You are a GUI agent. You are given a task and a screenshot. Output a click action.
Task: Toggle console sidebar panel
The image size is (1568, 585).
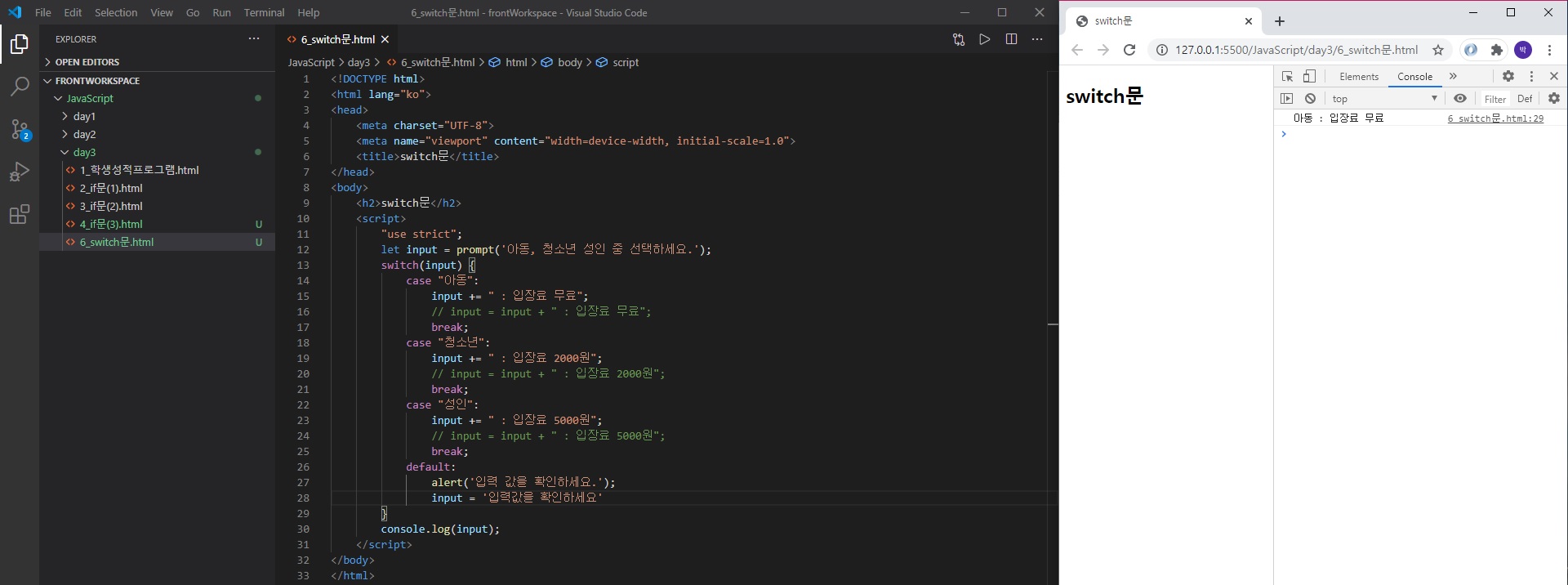click(1287, 98)
